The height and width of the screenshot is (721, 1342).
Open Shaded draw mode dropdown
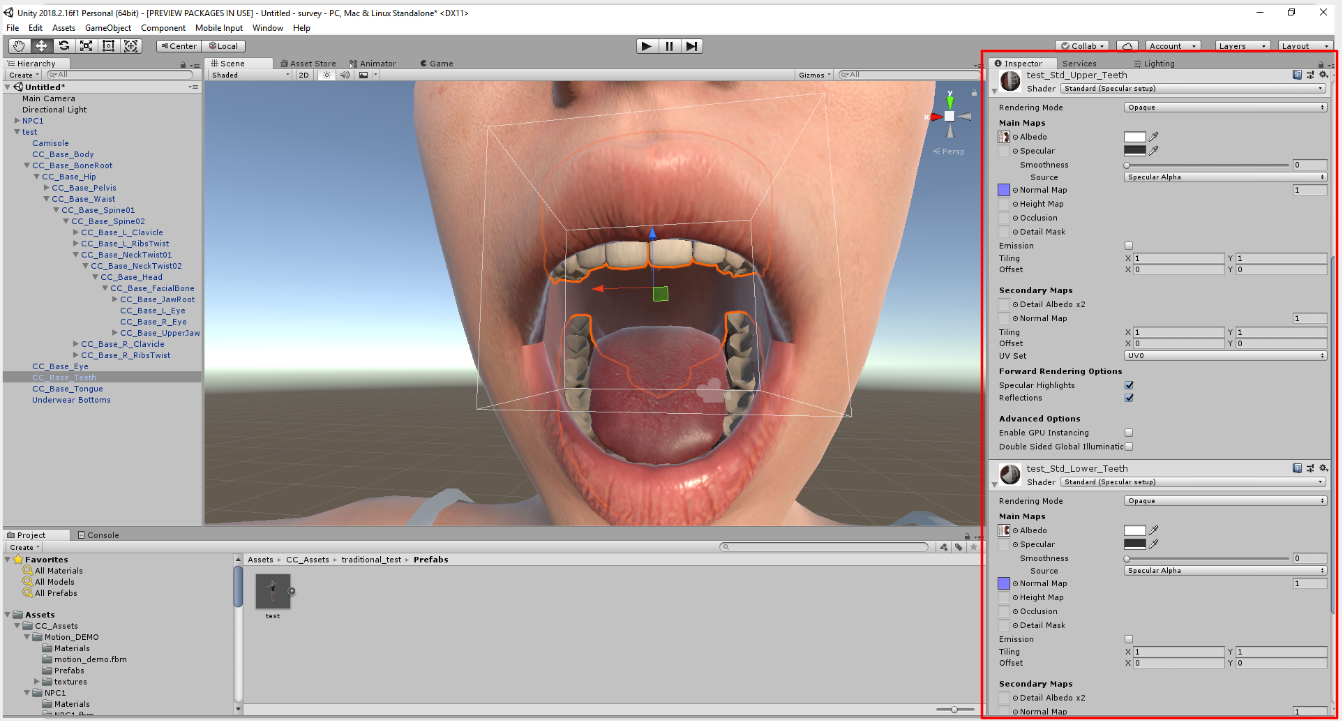pos(250,75)
